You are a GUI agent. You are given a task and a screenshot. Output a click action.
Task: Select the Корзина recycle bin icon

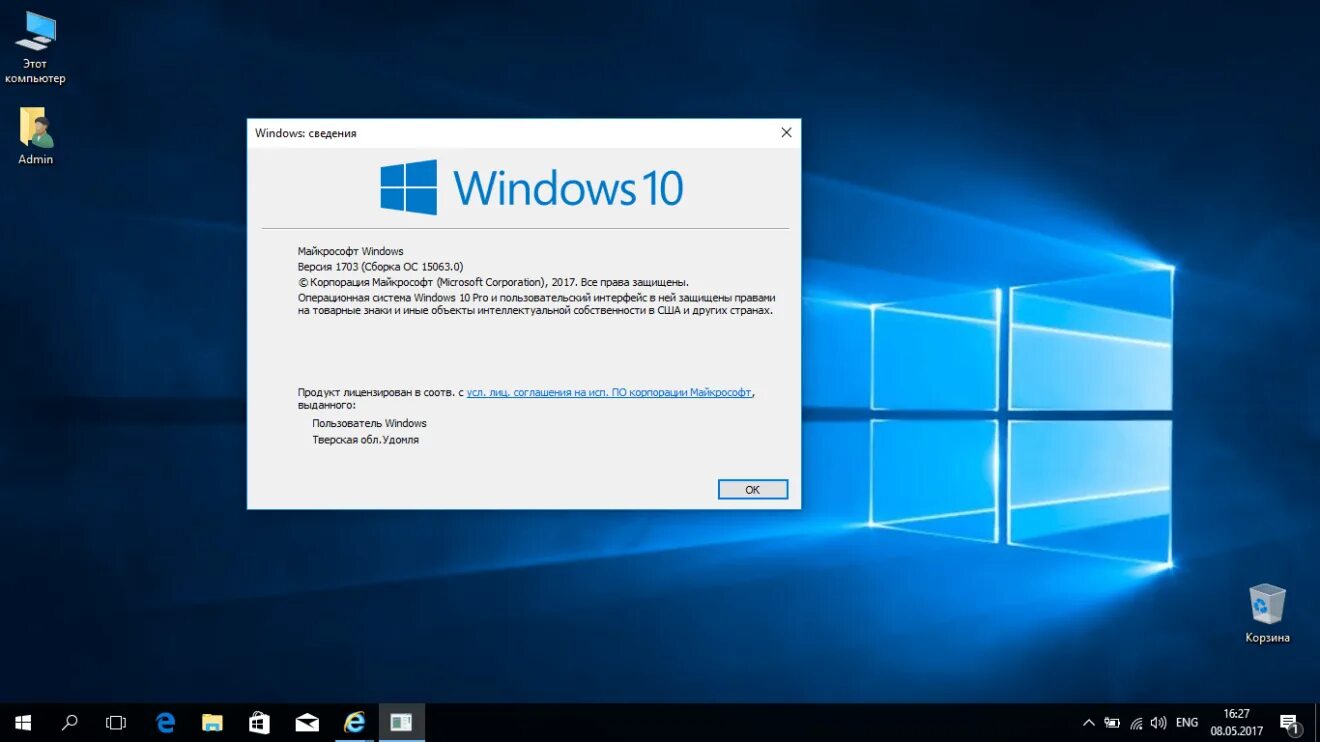tap(1267, 613)
